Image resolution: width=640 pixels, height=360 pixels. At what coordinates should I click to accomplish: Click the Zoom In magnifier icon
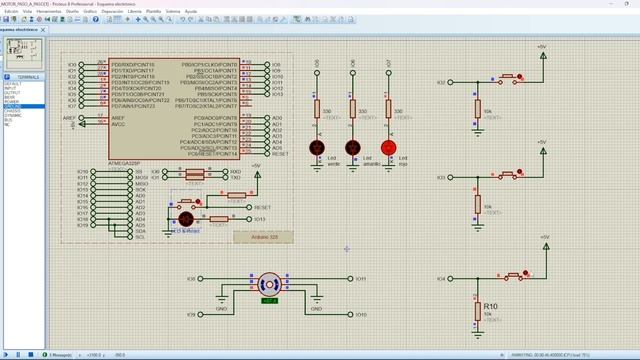point(146,19)
